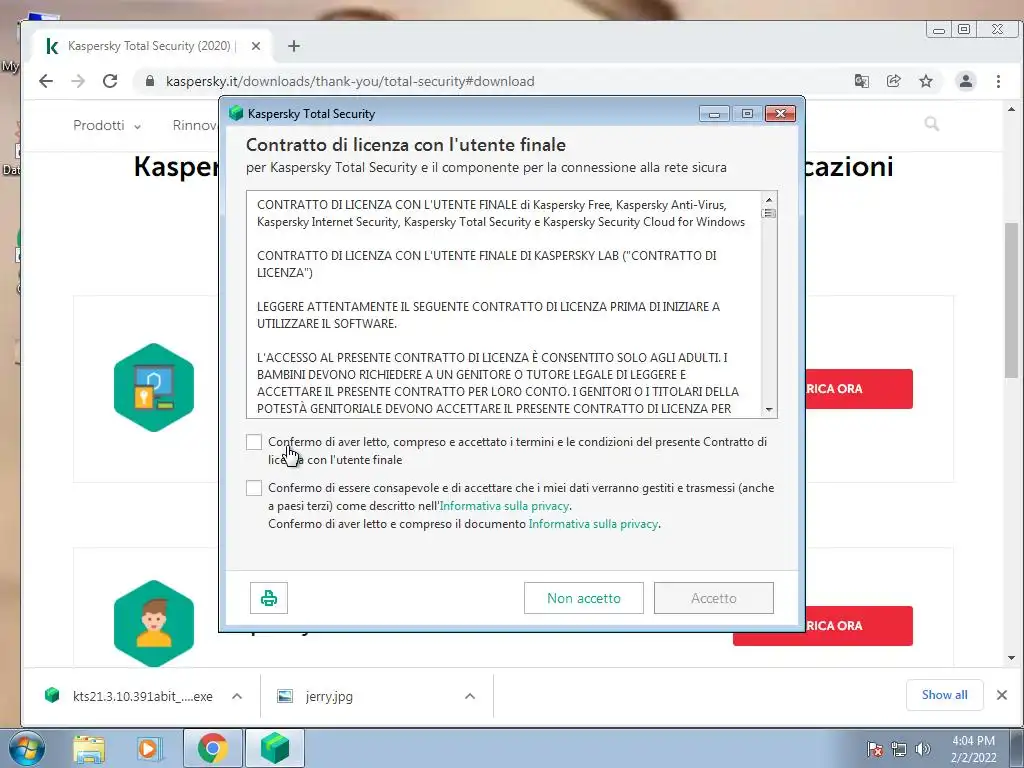Click Kaspersky dialog title bar icon

236,114
